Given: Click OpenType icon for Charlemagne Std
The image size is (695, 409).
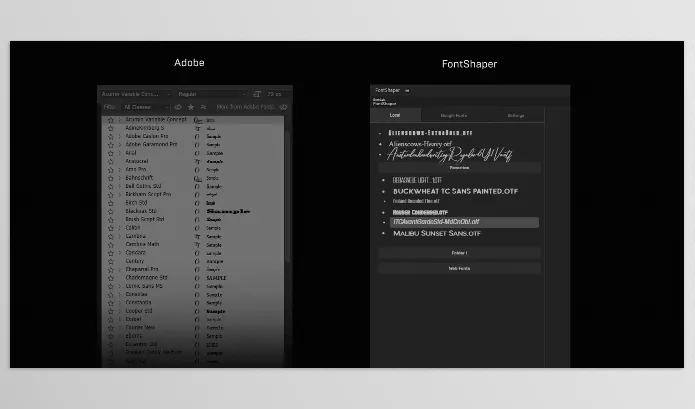Looking at the screenshot, I should (197, 278).
